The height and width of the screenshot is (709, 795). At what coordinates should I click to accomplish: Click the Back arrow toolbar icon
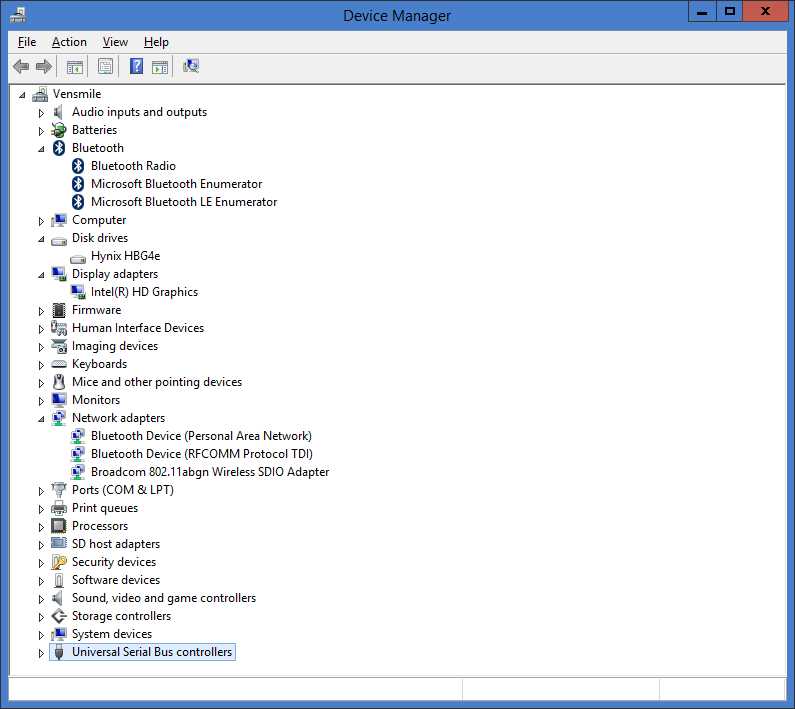[21, 66]
